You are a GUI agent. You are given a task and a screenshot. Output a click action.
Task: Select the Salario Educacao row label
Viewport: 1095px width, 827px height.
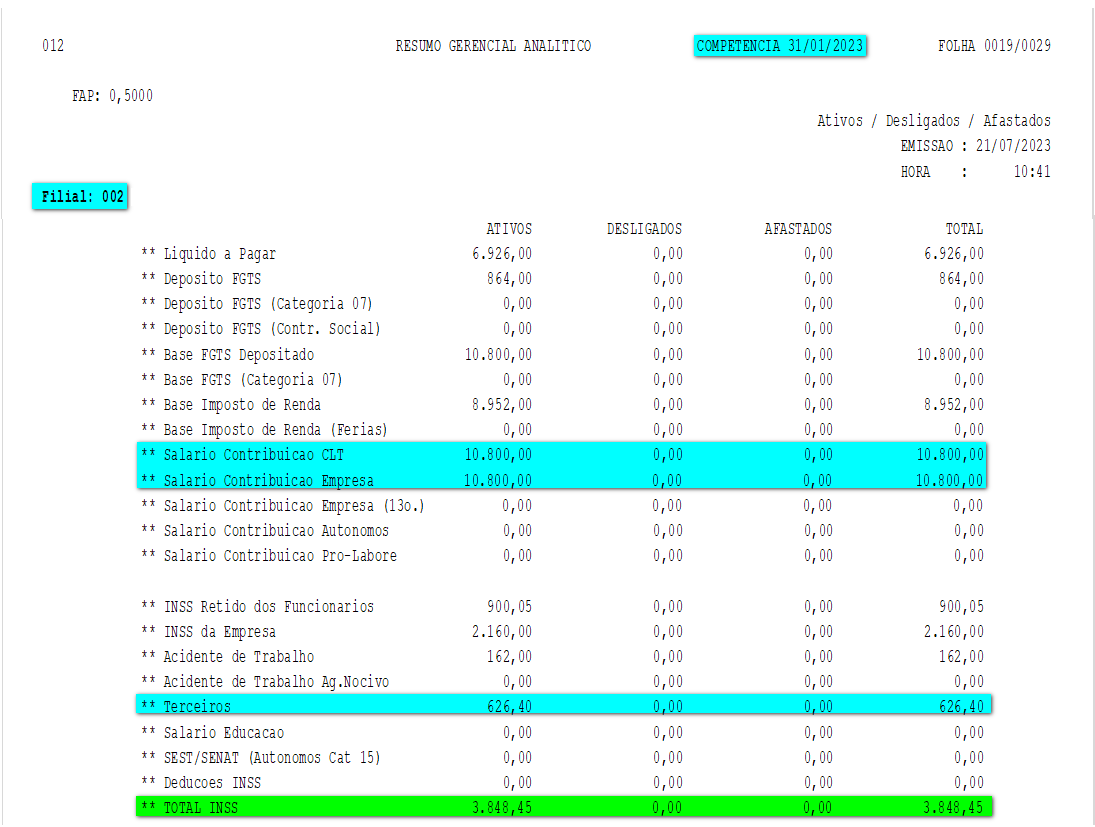pos(223,733)
